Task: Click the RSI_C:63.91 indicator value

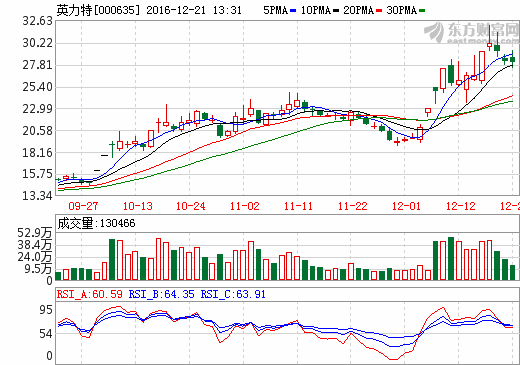Action: point(233,294)
